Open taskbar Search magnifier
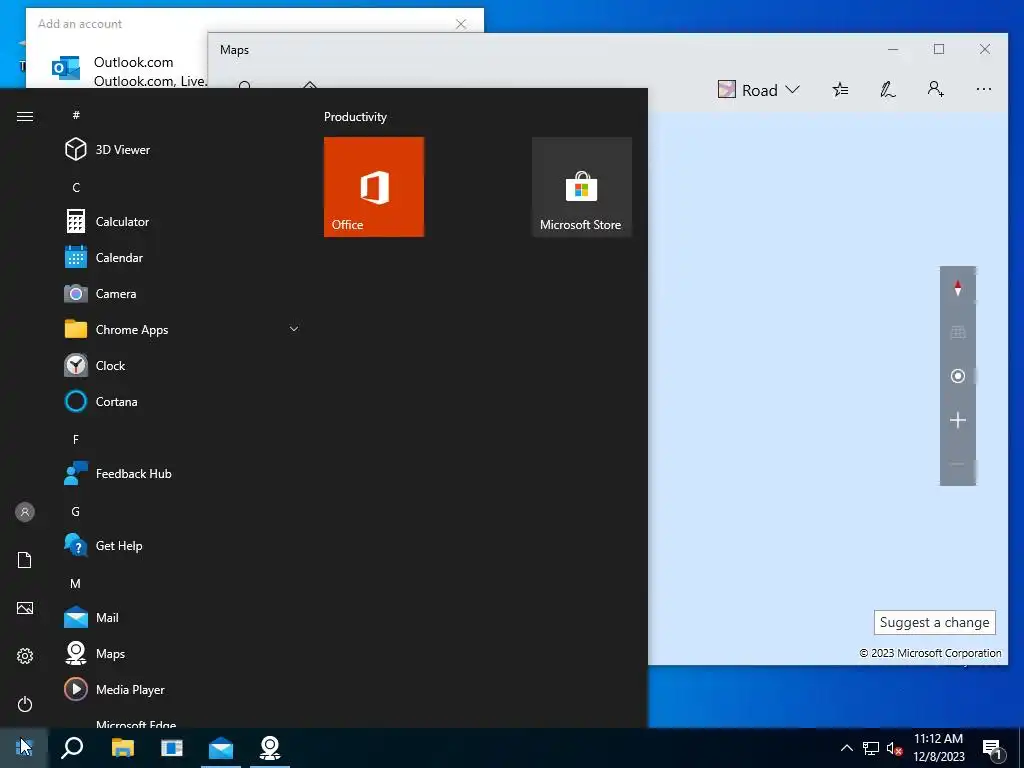The height and width of the screenshot is (768, 1024). pyautogui.click(x=72, y=748)
